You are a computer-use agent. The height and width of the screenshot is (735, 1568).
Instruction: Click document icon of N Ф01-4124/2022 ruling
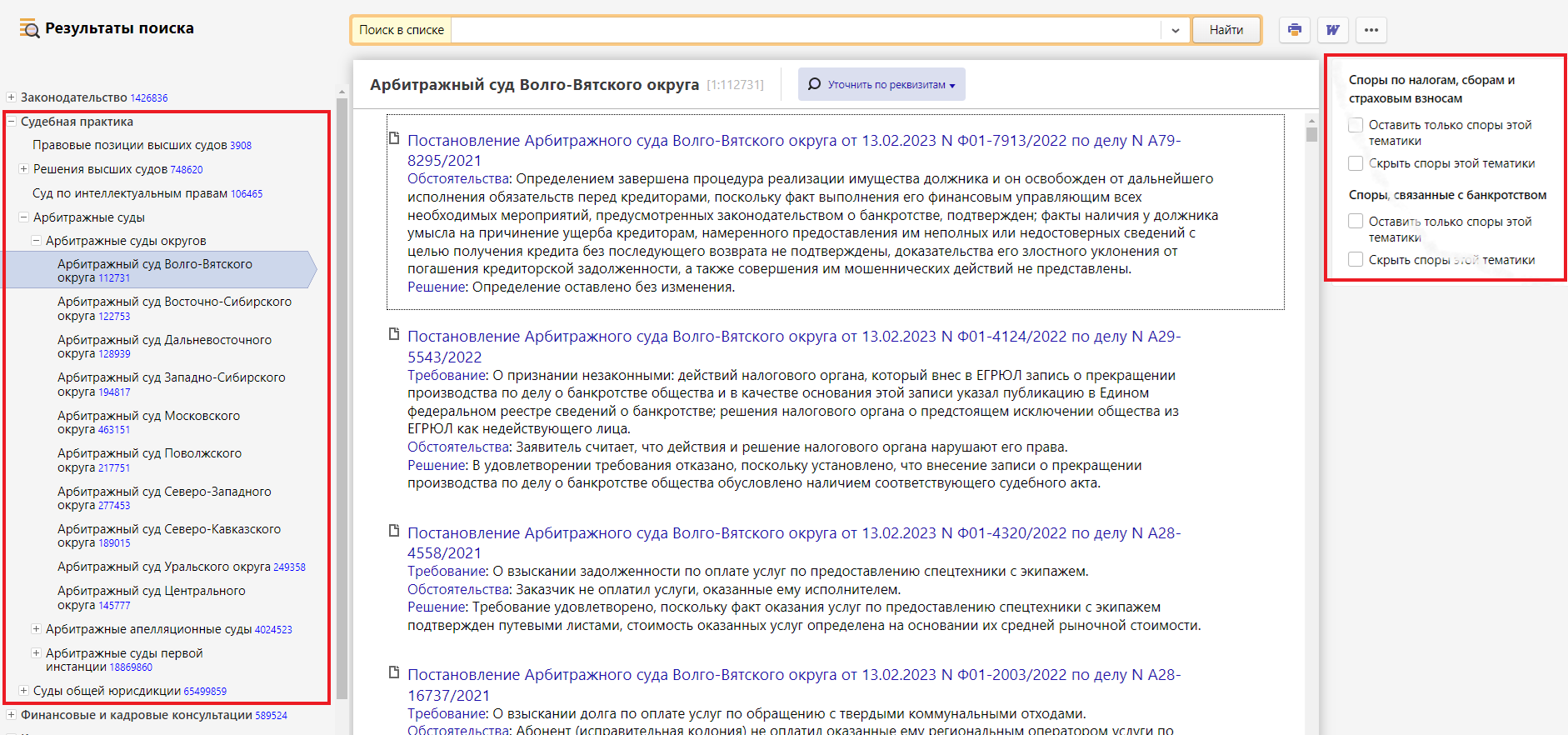point(394,334)
